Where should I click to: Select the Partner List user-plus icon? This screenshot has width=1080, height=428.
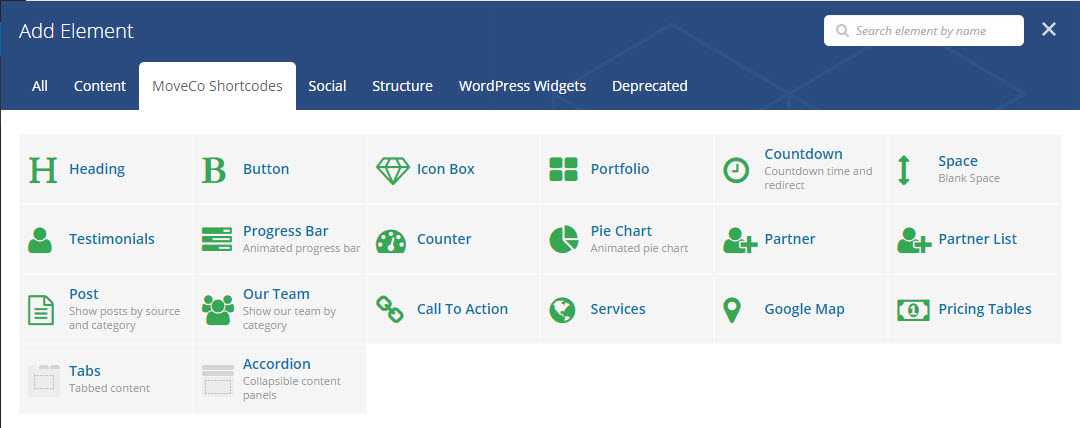914,241
